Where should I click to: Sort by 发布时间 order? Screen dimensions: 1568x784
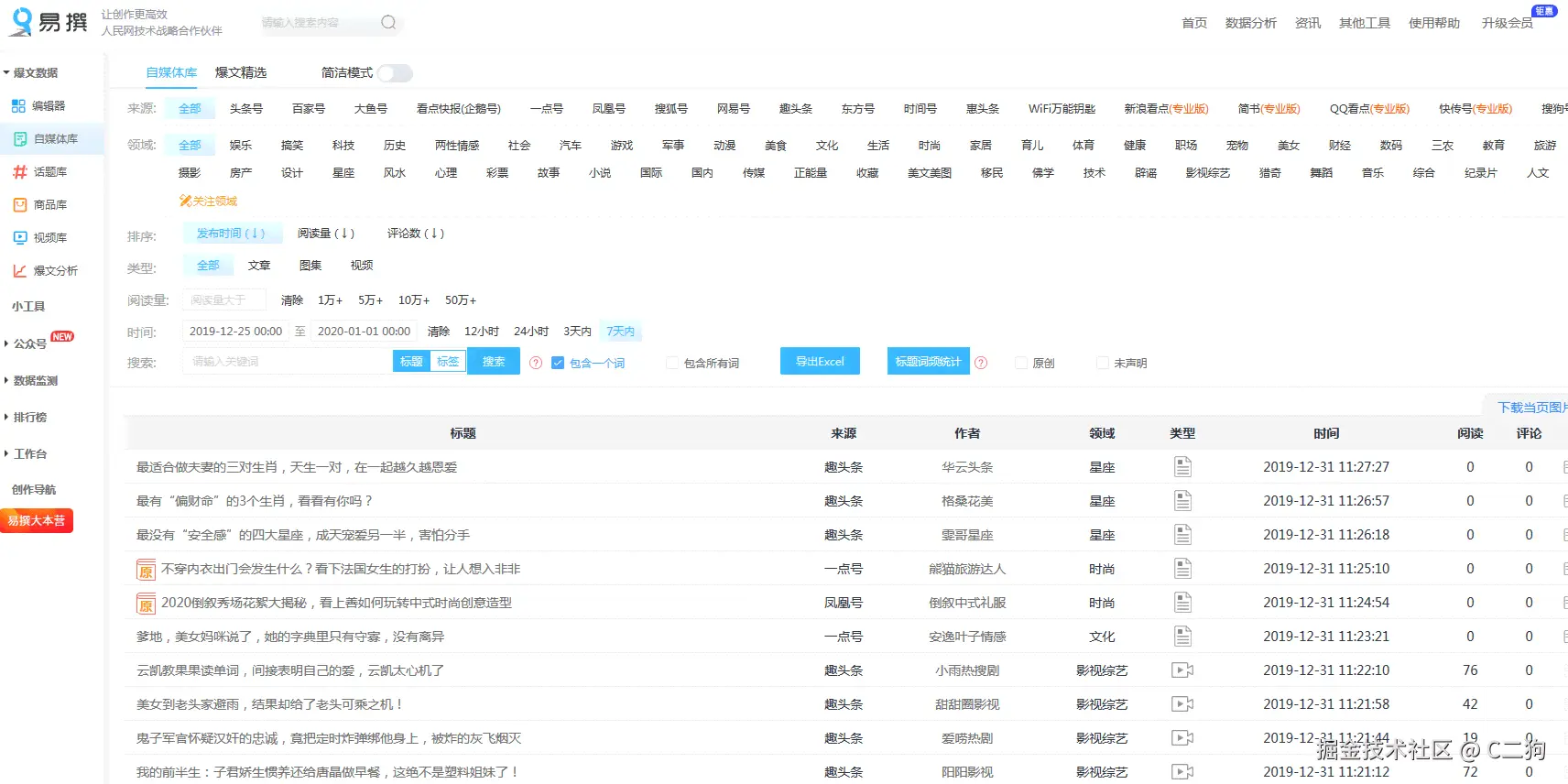[231, 234]
